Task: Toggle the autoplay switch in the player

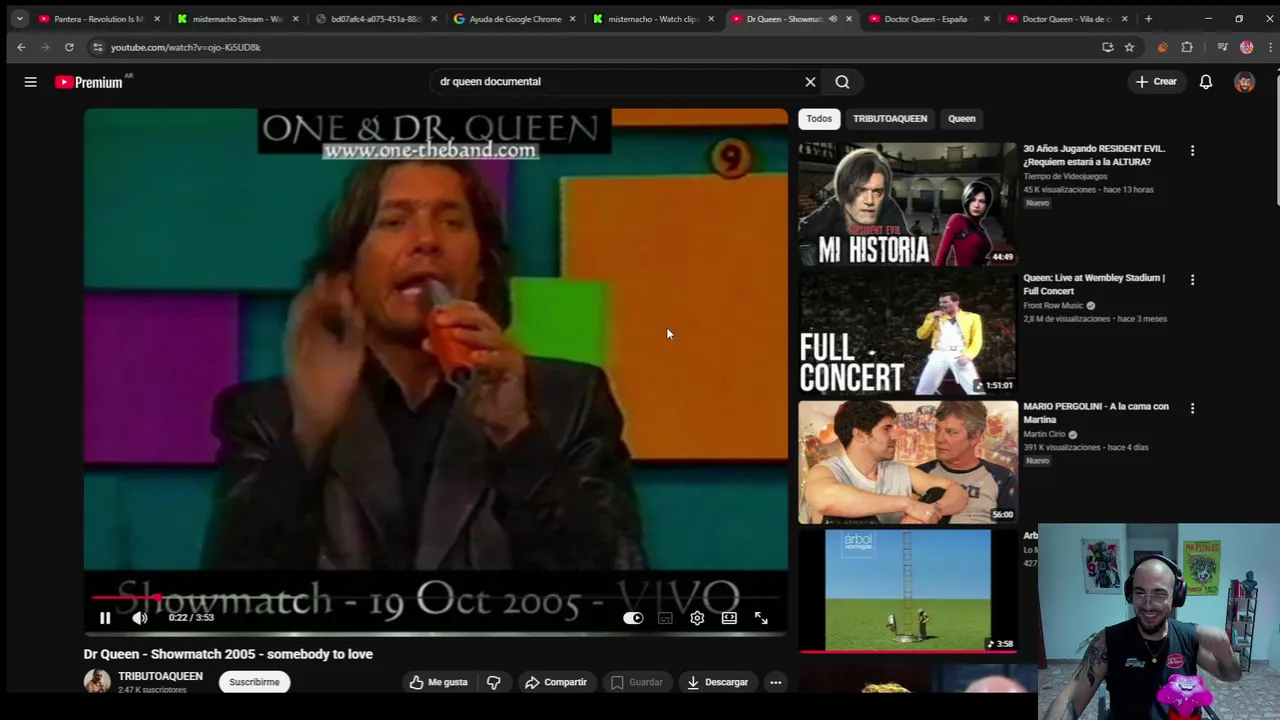Action: (x=633, y=618)
